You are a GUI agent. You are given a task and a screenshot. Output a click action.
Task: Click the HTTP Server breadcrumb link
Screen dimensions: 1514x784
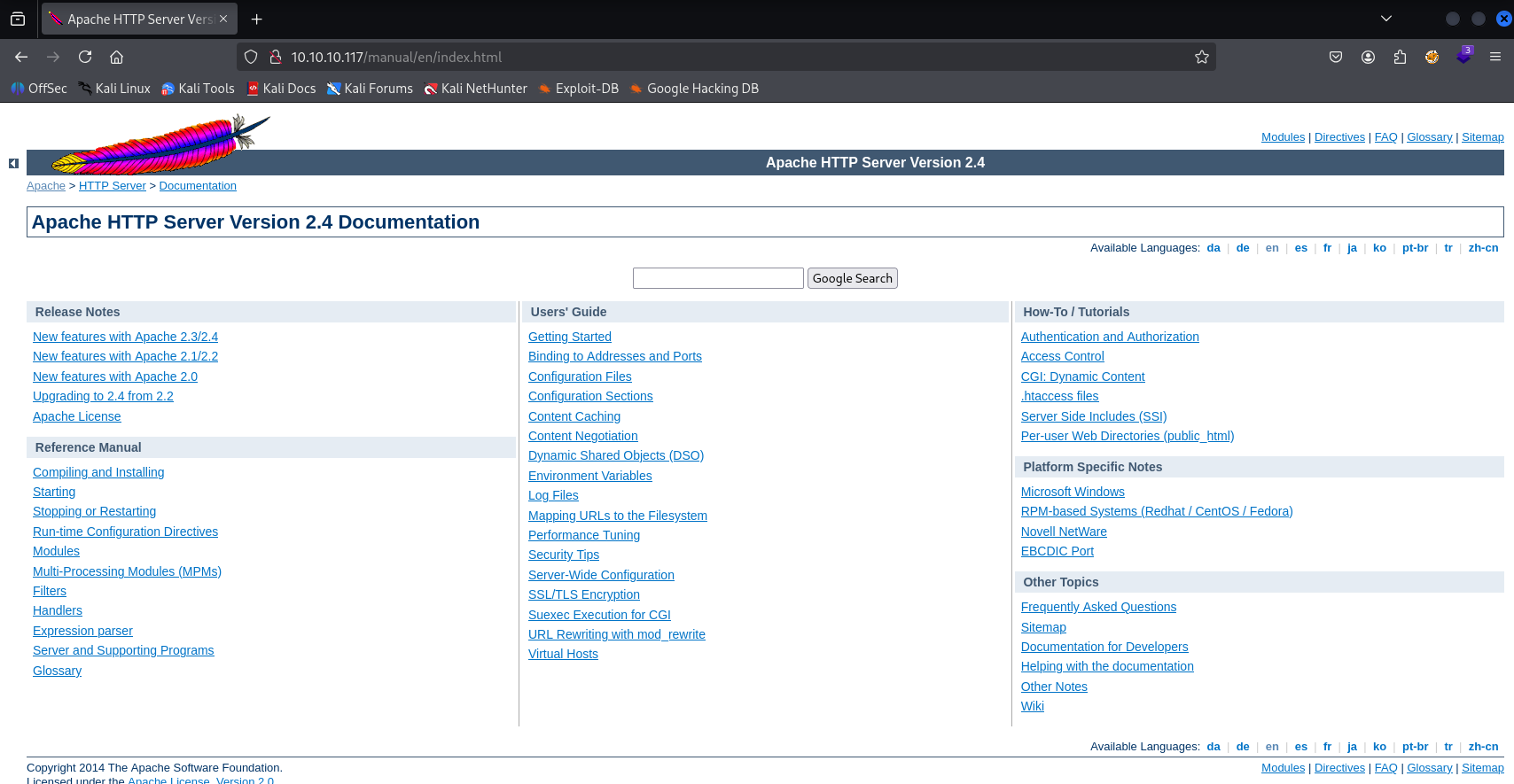click(113, 186)
